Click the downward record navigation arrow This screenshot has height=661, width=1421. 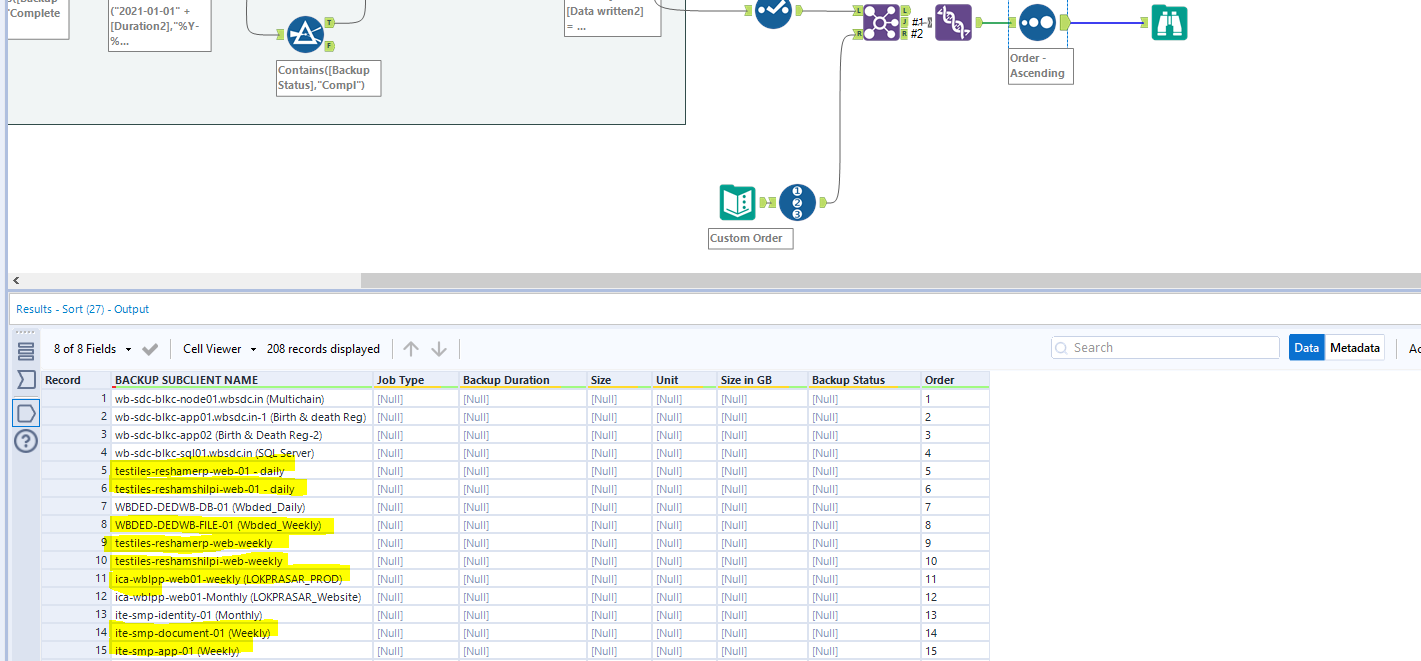pos(439,348)
